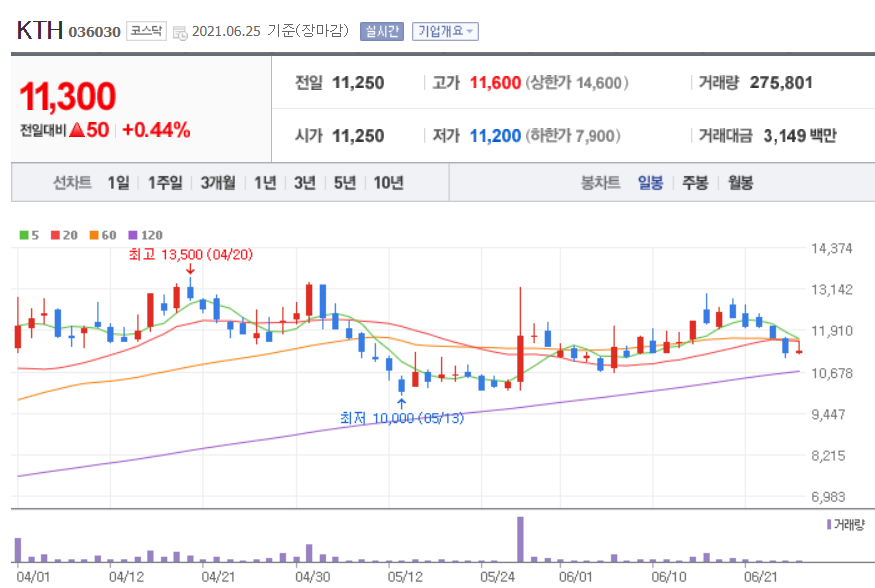Click the purple 120-day moving average swatch
The width and height of the screenshot is (875, 588).
click(x=133, y=235)
